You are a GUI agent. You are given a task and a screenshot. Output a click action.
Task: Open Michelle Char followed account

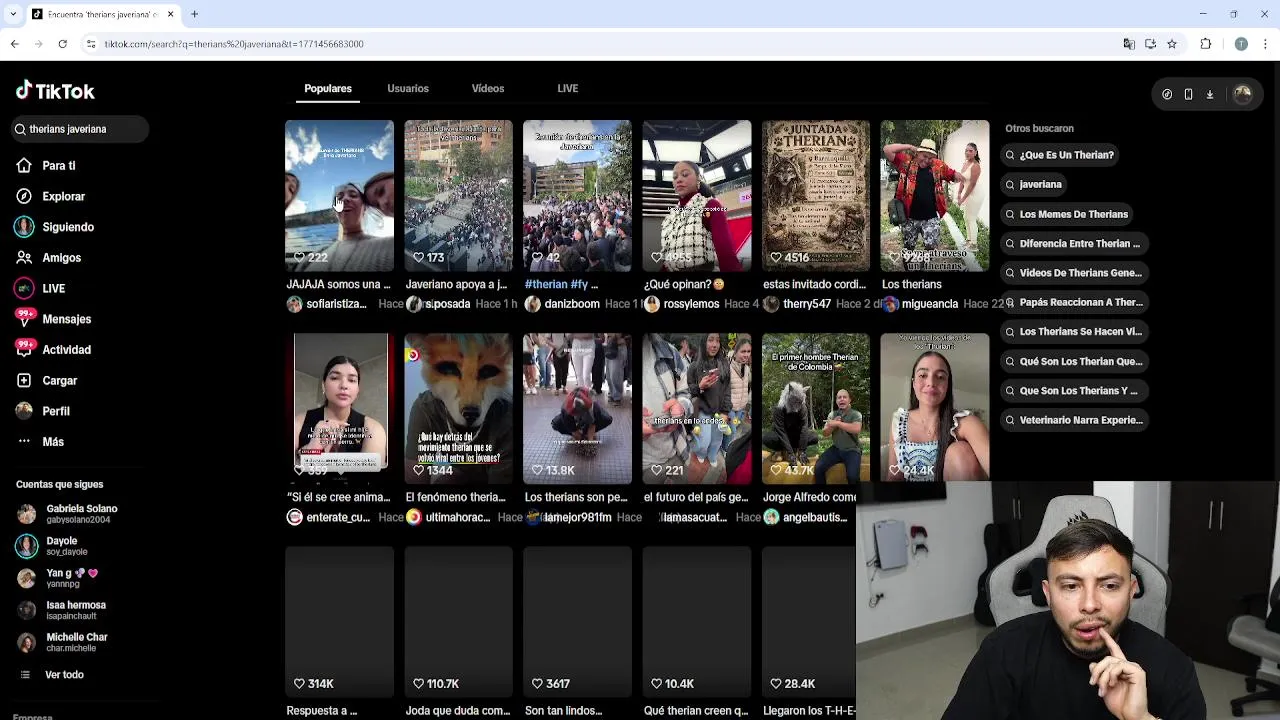(75, 642)
